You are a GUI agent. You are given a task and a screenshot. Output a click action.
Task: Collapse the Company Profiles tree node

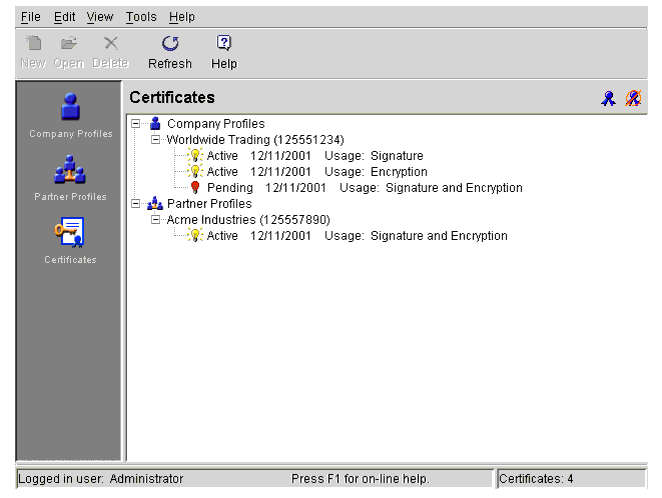point(136,124)
